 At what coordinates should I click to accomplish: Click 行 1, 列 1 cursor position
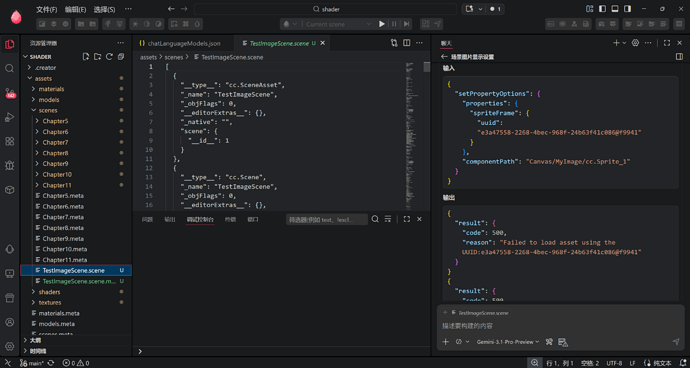(560, 363)
